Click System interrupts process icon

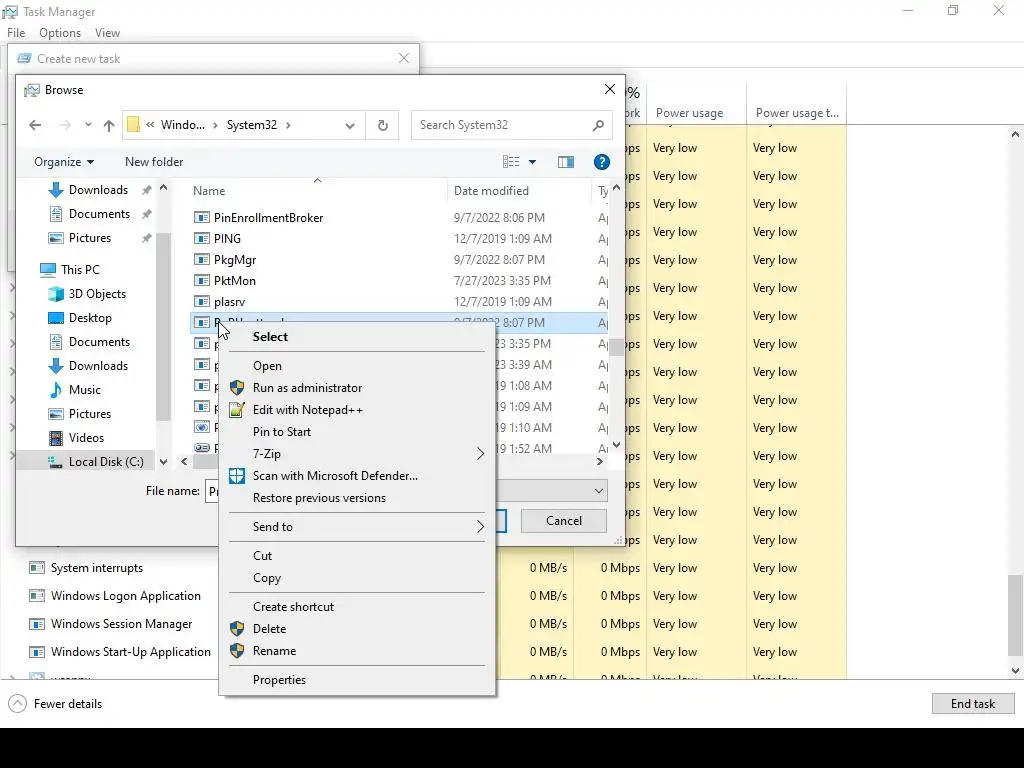(x=37, y=568)
